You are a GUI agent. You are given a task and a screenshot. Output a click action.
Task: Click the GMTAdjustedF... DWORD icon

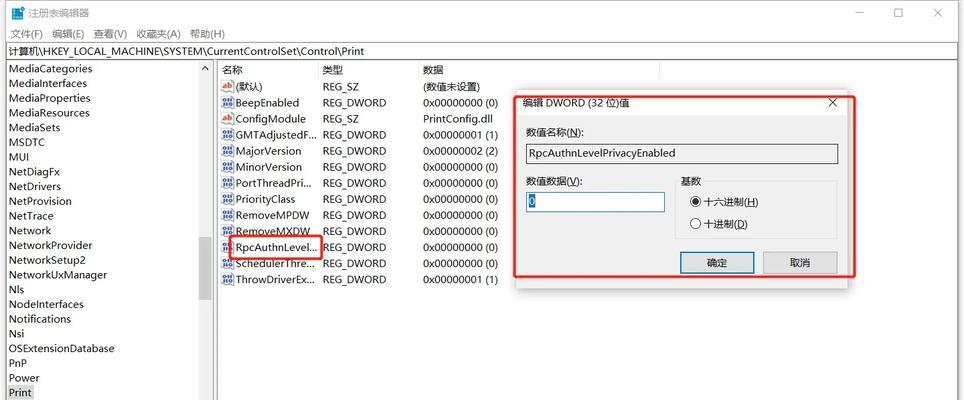click(227, 135)
